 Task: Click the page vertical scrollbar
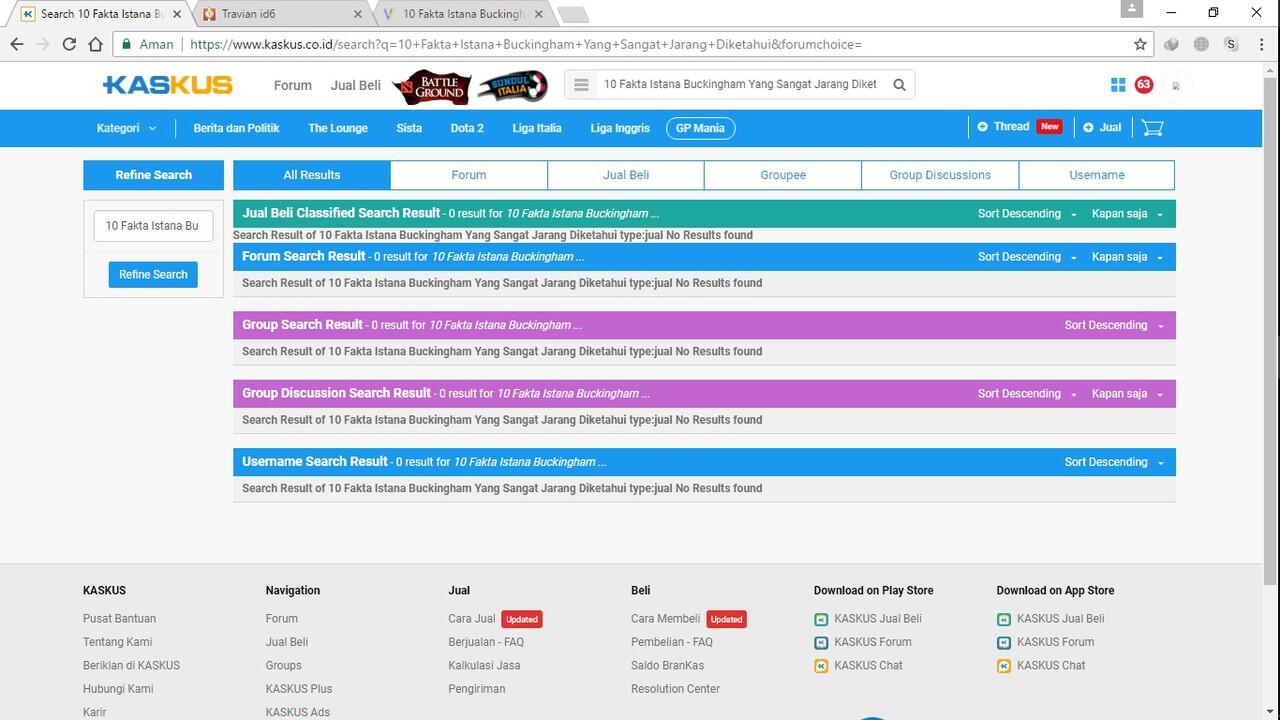pos(1271,330)
